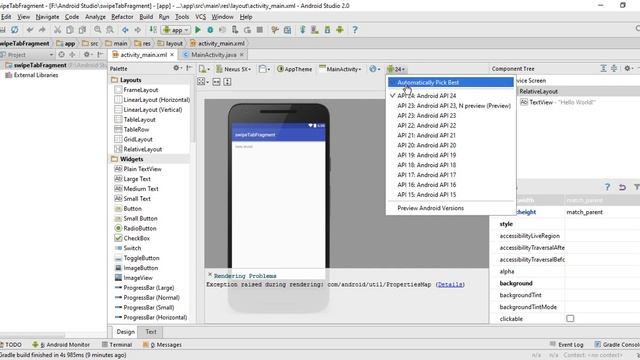The height and width of the screenshot is (360, 640).
Task: Select ImageView in the palette
Action: tap(138, 278)
